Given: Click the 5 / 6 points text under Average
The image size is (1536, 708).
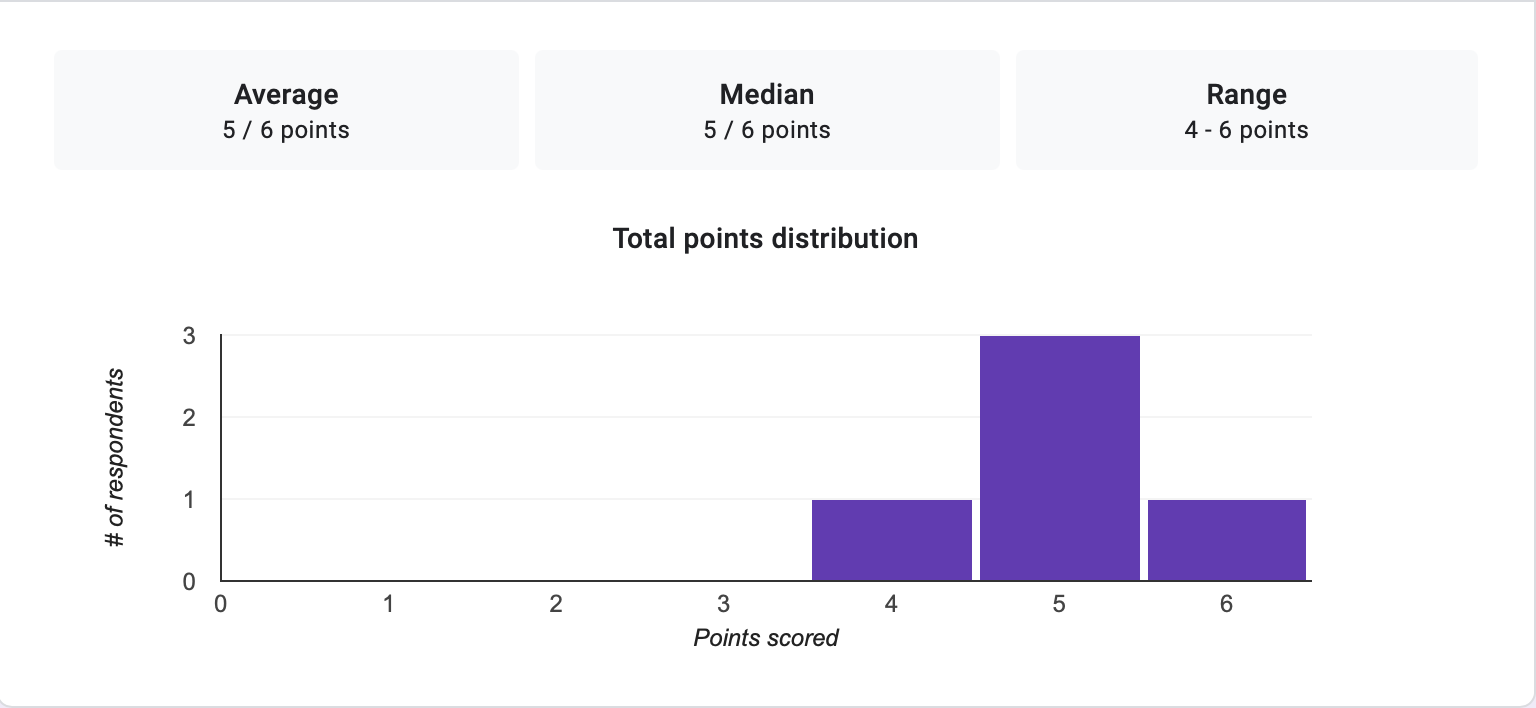Looking at the screenshot, I should coord(286,130).
